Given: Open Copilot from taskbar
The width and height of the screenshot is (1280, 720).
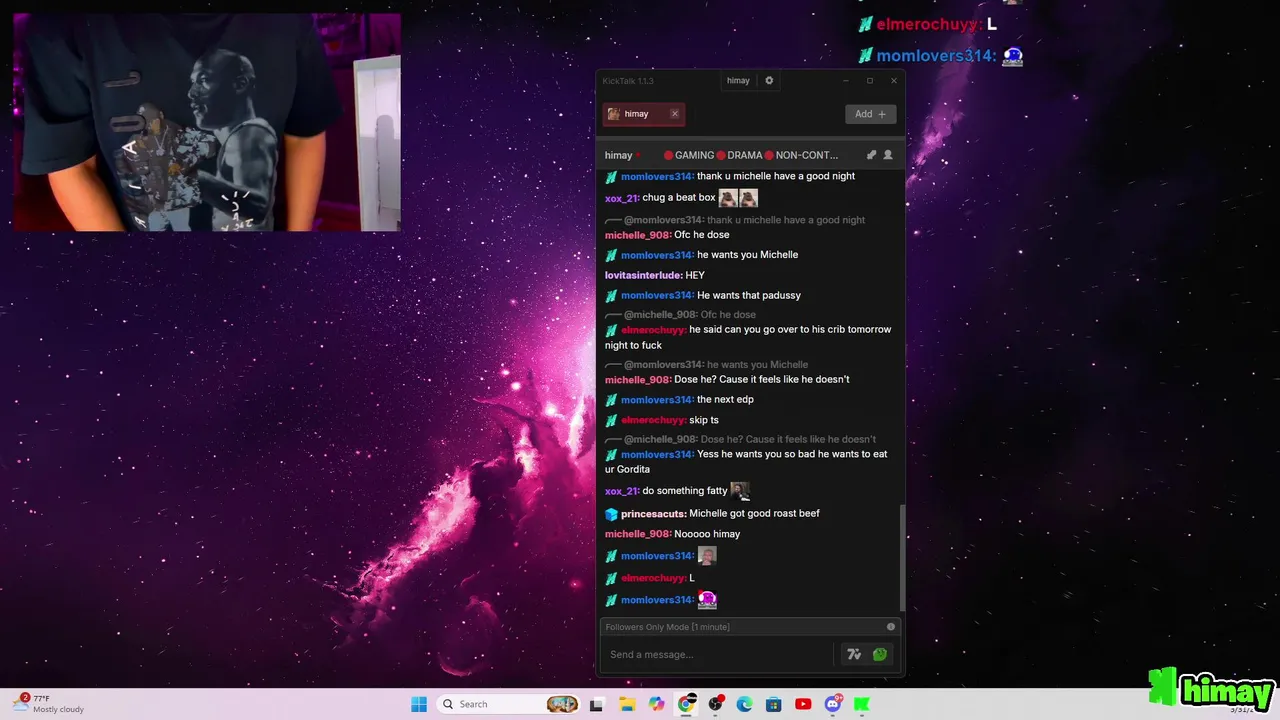Looking at the screenshot, I should (656, 704).
